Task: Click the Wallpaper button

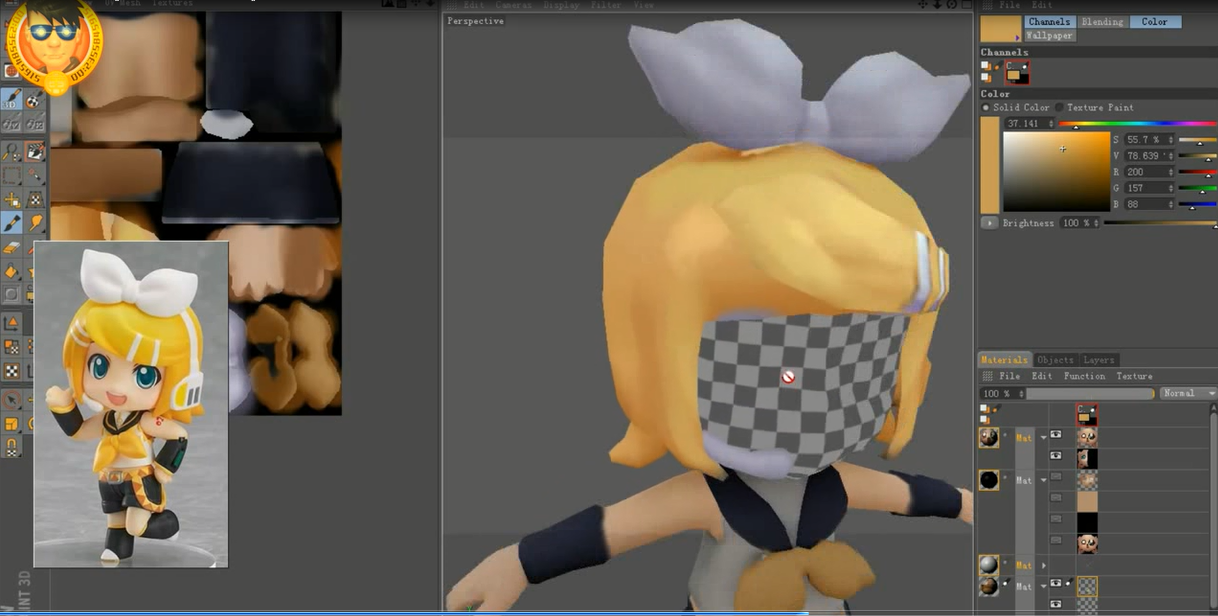Action: (x=1049, y=35)
